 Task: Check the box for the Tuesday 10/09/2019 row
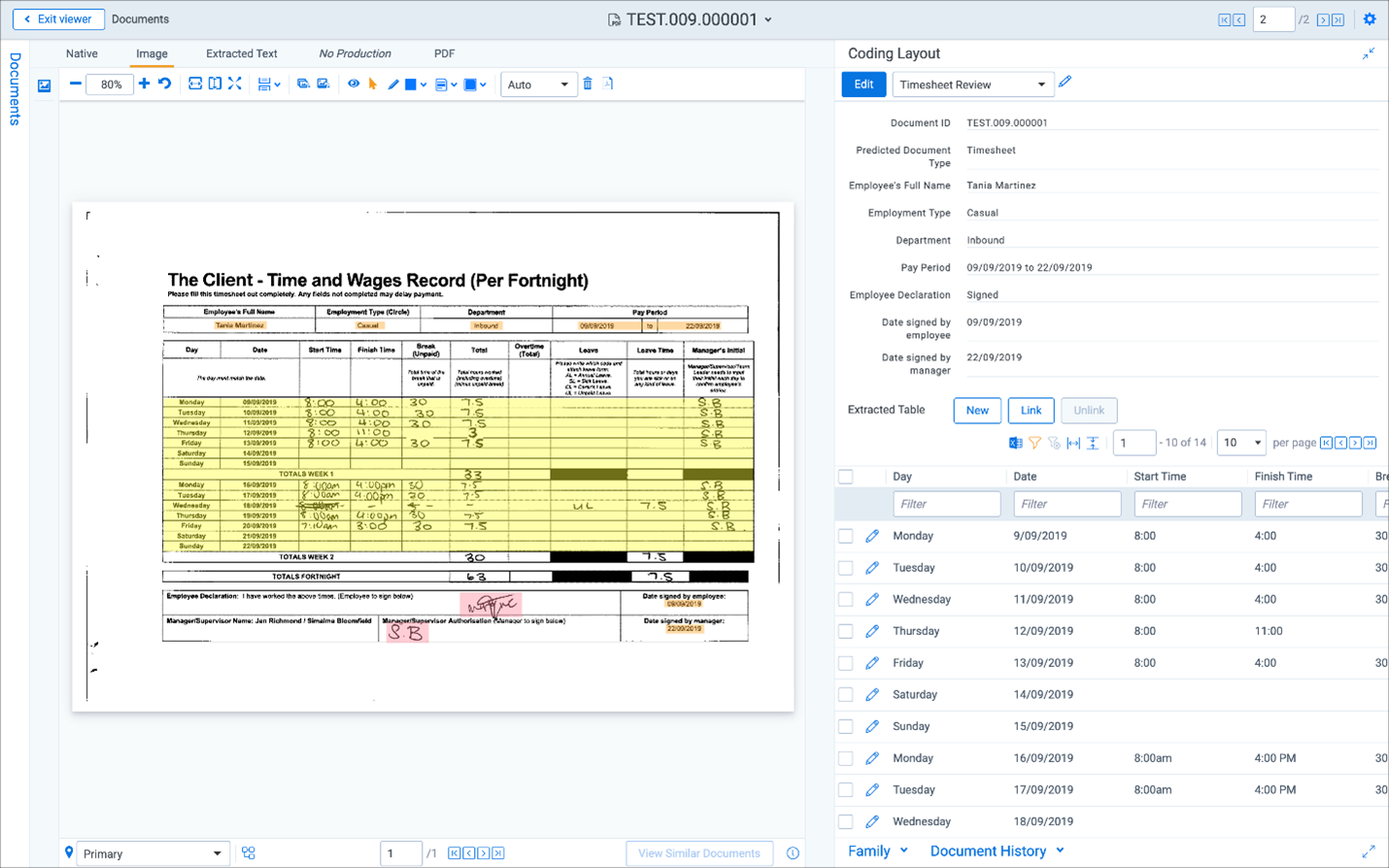(846, 568)
